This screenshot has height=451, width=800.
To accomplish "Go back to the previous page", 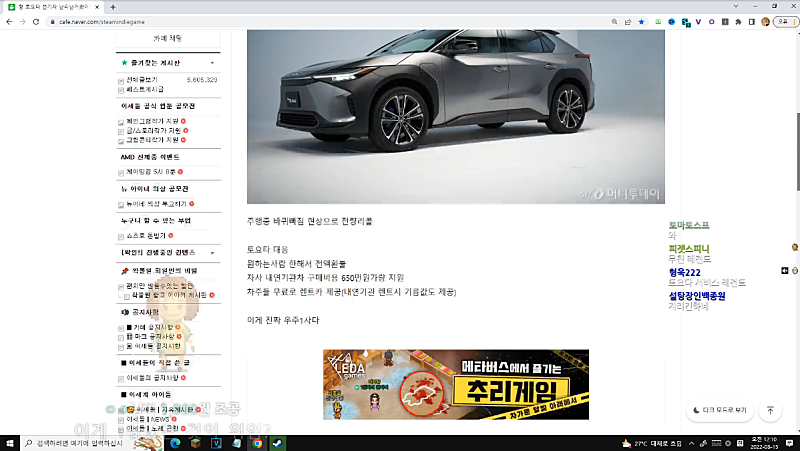I will click(9, 22).
